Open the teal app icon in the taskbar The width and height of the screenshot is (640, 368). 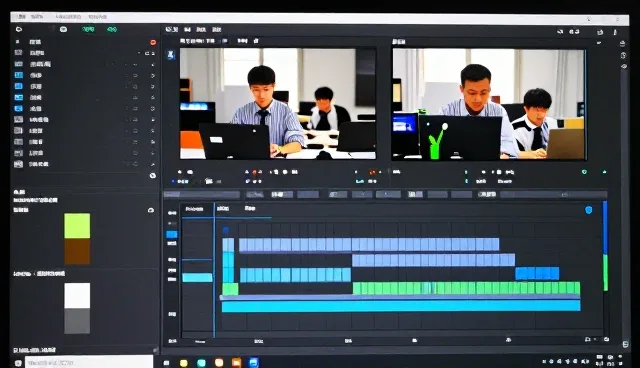[201, 363]
